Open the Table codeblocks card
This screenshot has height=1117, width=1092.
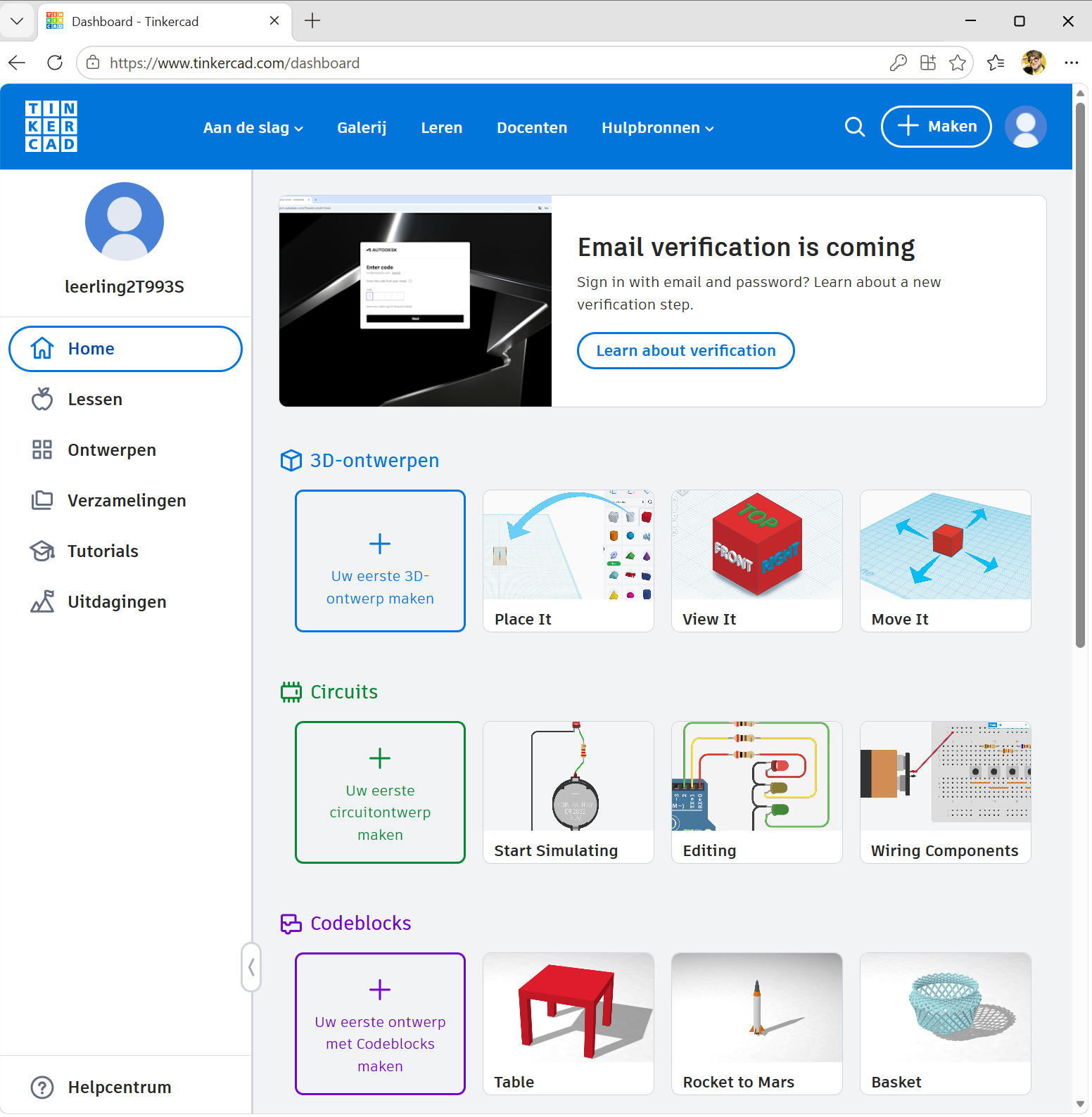point(569,1023)
